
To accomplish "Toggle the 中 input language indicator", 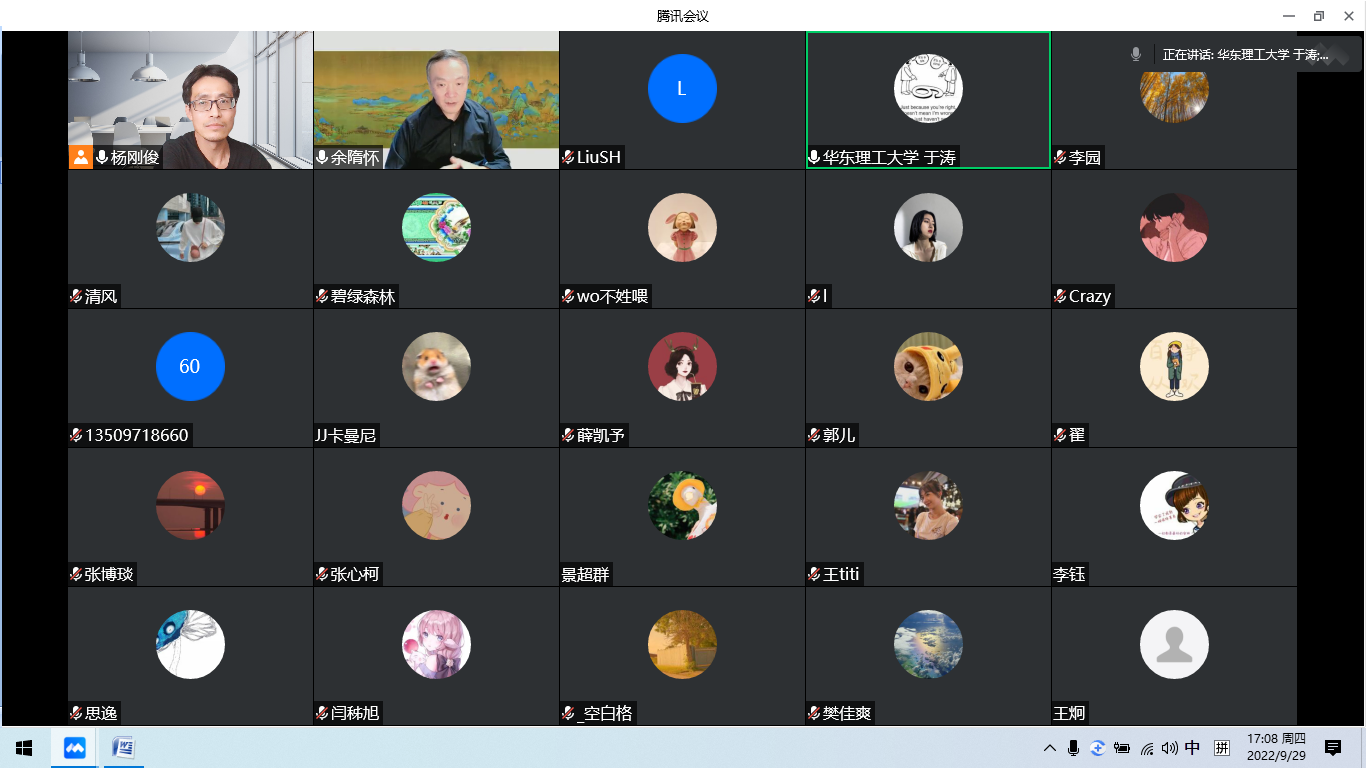I will point(1192,748).
